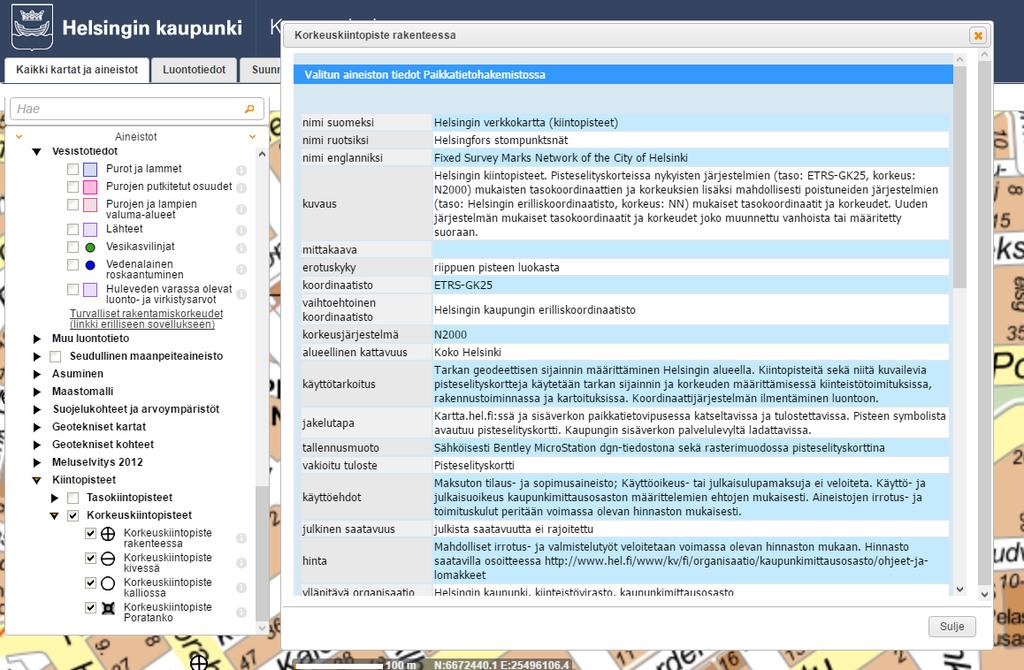
Task: Expand the Maastomalli group
Action: [37, 392]
